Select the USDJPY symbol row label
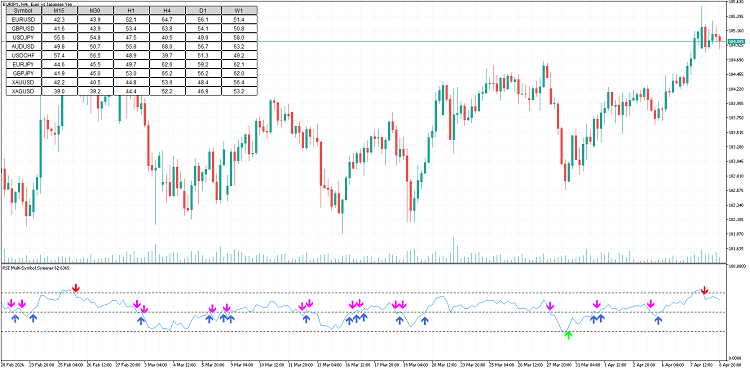This screenshot has height=370, width=750. (24, 37)
